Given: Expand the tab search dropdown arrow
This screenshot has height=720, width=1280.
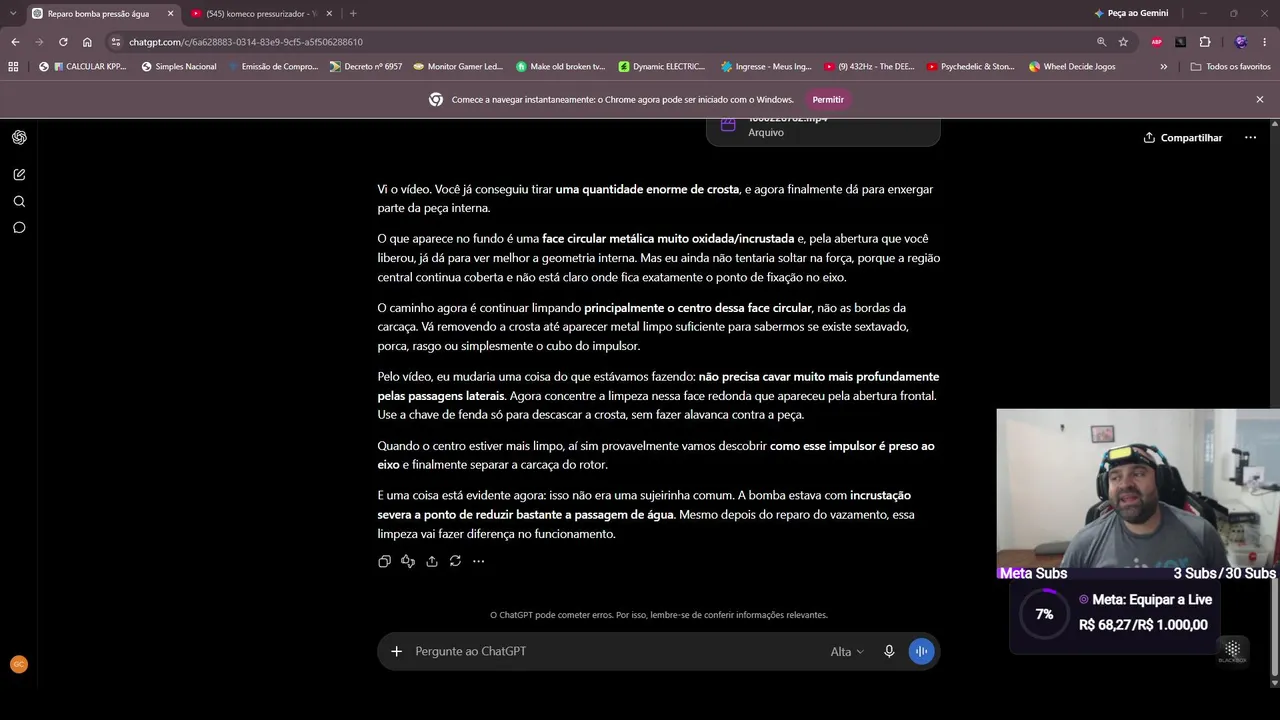Looking at the screenshot, I should (x=12, y=14).
